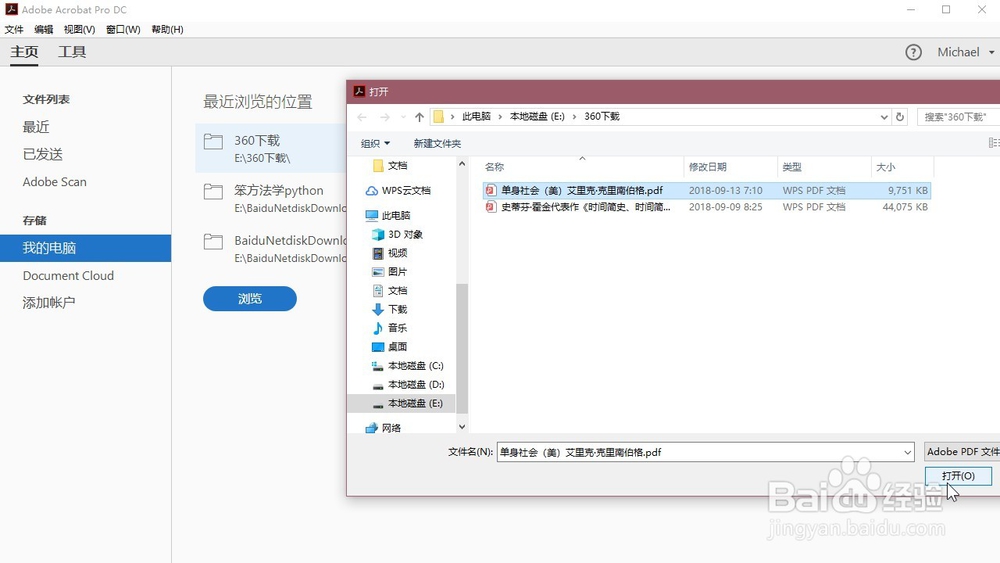Switch to the 主页 tab
Screen dimensions: 1000x563
click(x=24, y=52)
